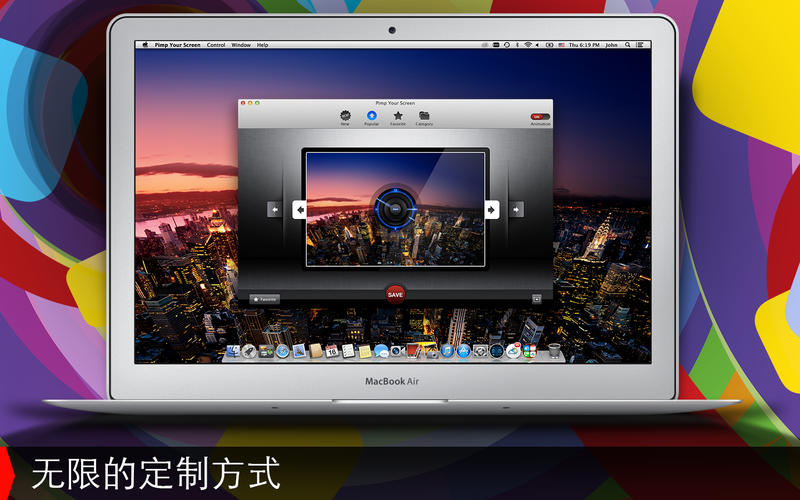Select the Popular toolbar icon
The height and width of the screenshot is (500, 800).
[371, 118]
